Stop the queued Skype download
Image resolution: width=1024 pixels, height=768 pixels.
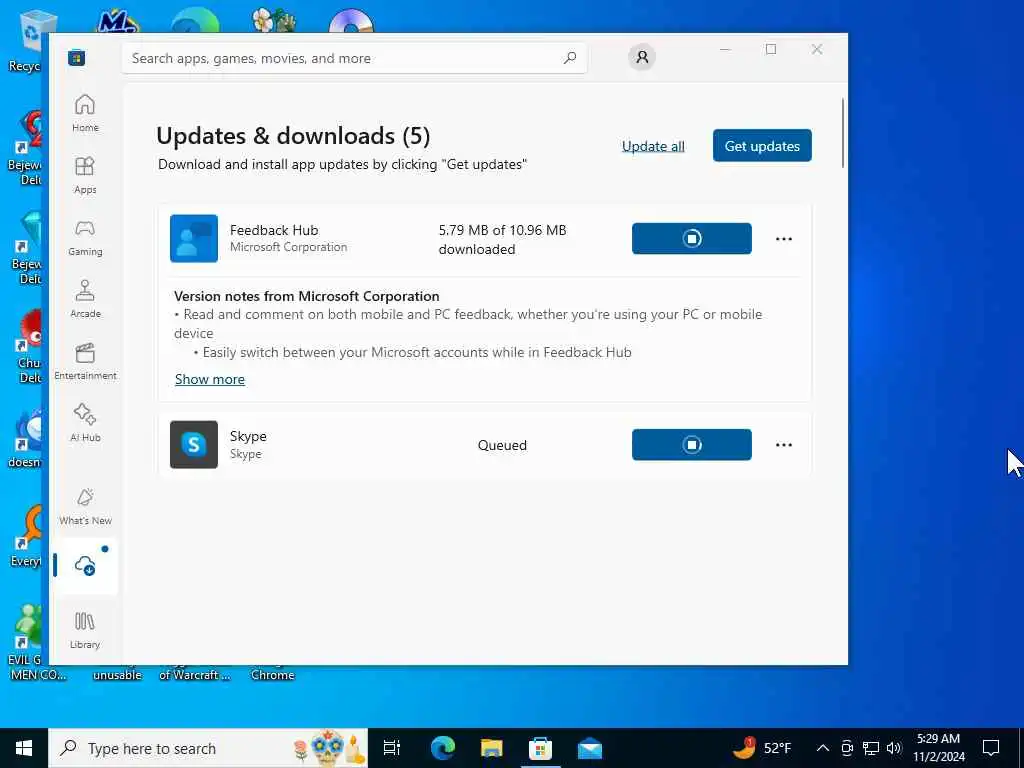click(692, 445)
